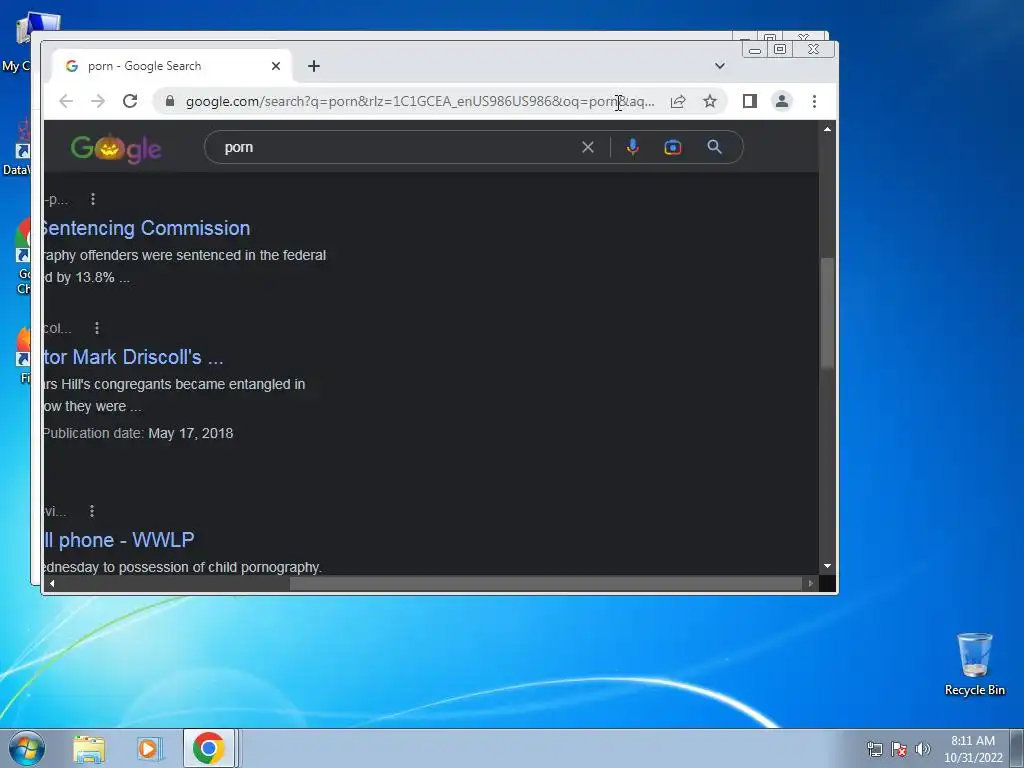The height and width of the screenshot is (768, 1024).
Task: Expand the tab search dropdown
Action: [x=720, y=66]
